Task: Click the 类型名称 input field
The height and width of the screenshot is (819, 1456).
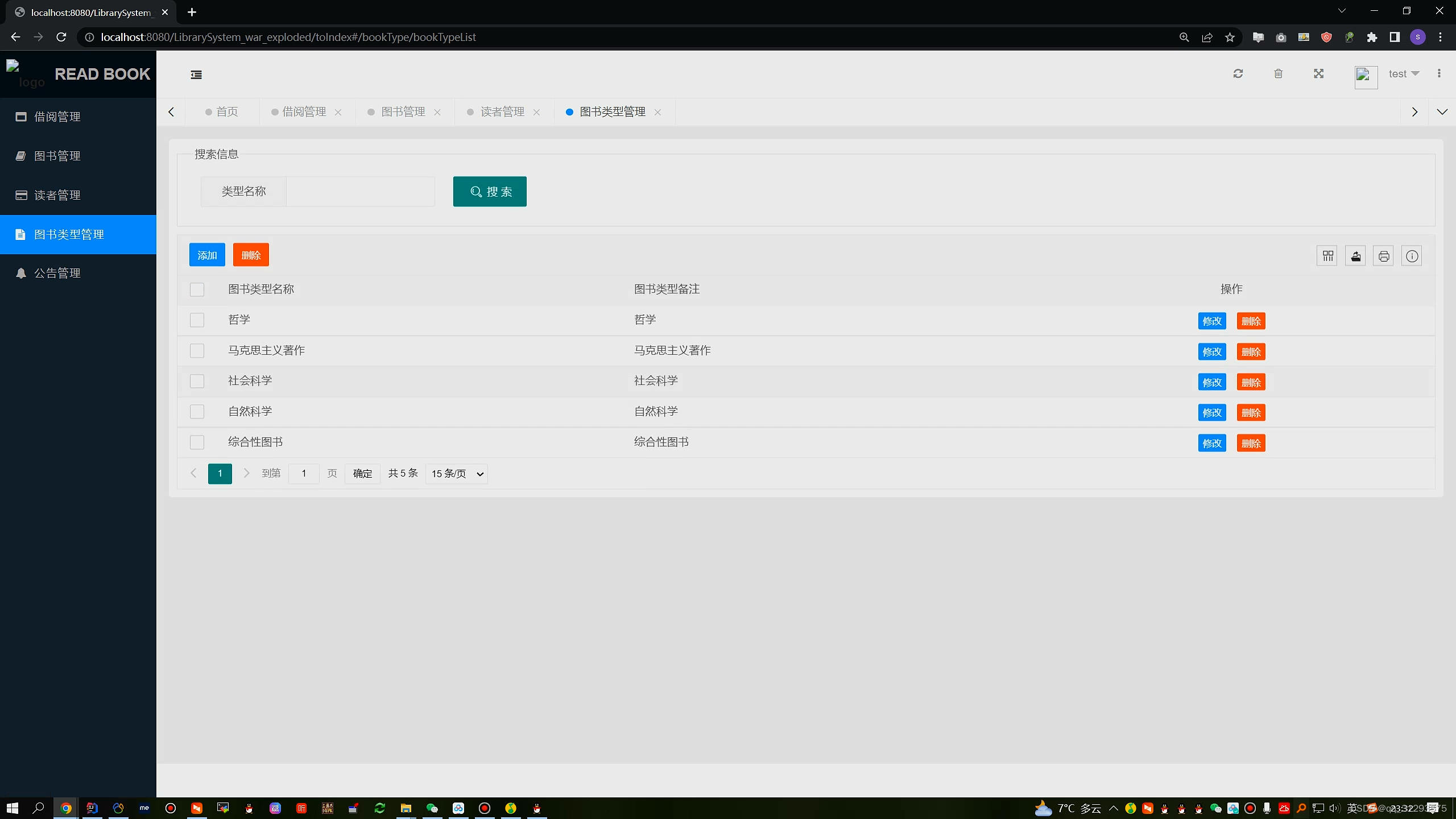Action: pyautogui.click(x=361, y=192)
